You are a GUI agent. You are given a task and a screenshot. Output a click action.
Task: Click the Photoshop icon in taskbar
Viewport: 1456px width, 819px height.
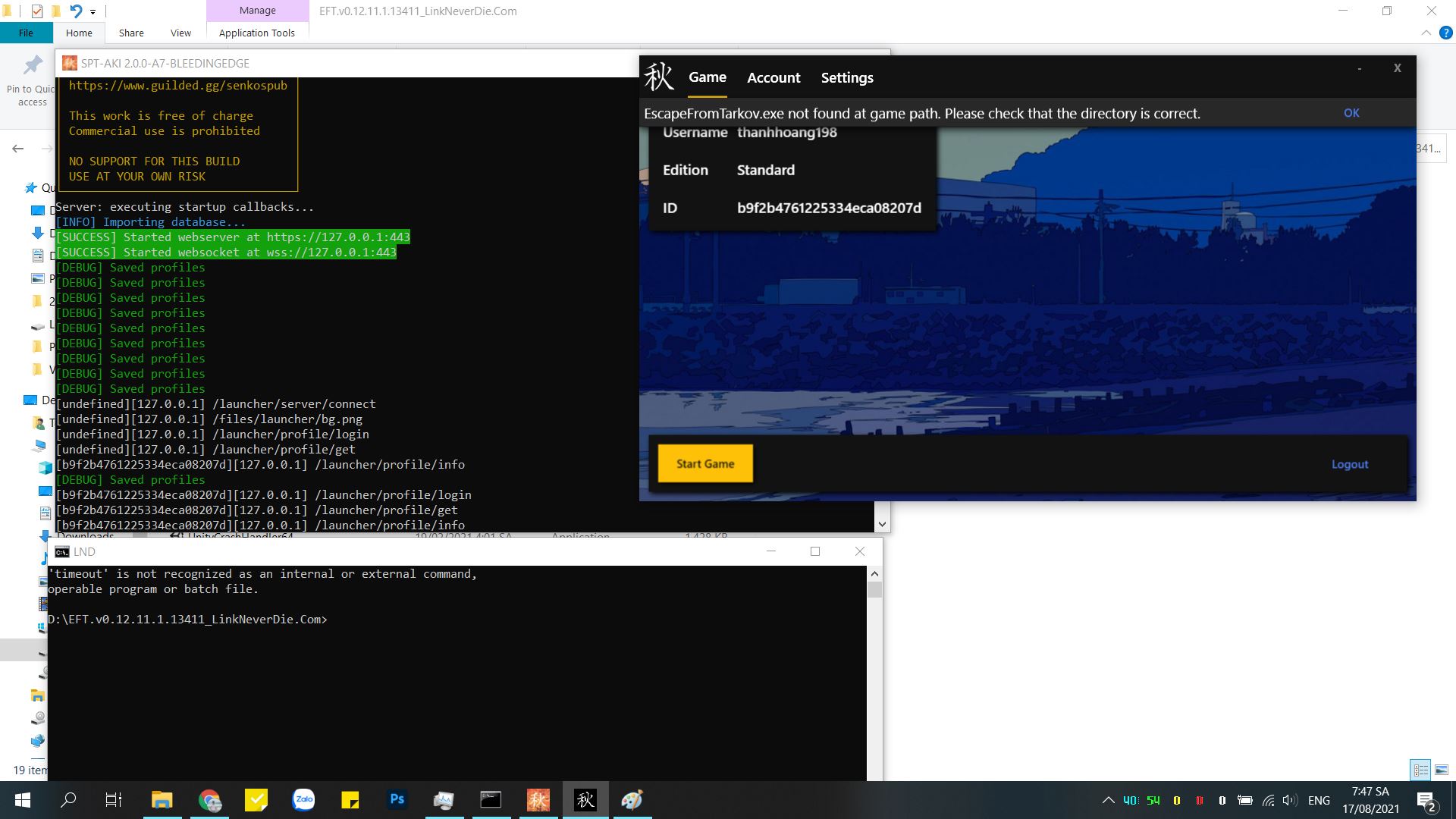coord(397,799)
